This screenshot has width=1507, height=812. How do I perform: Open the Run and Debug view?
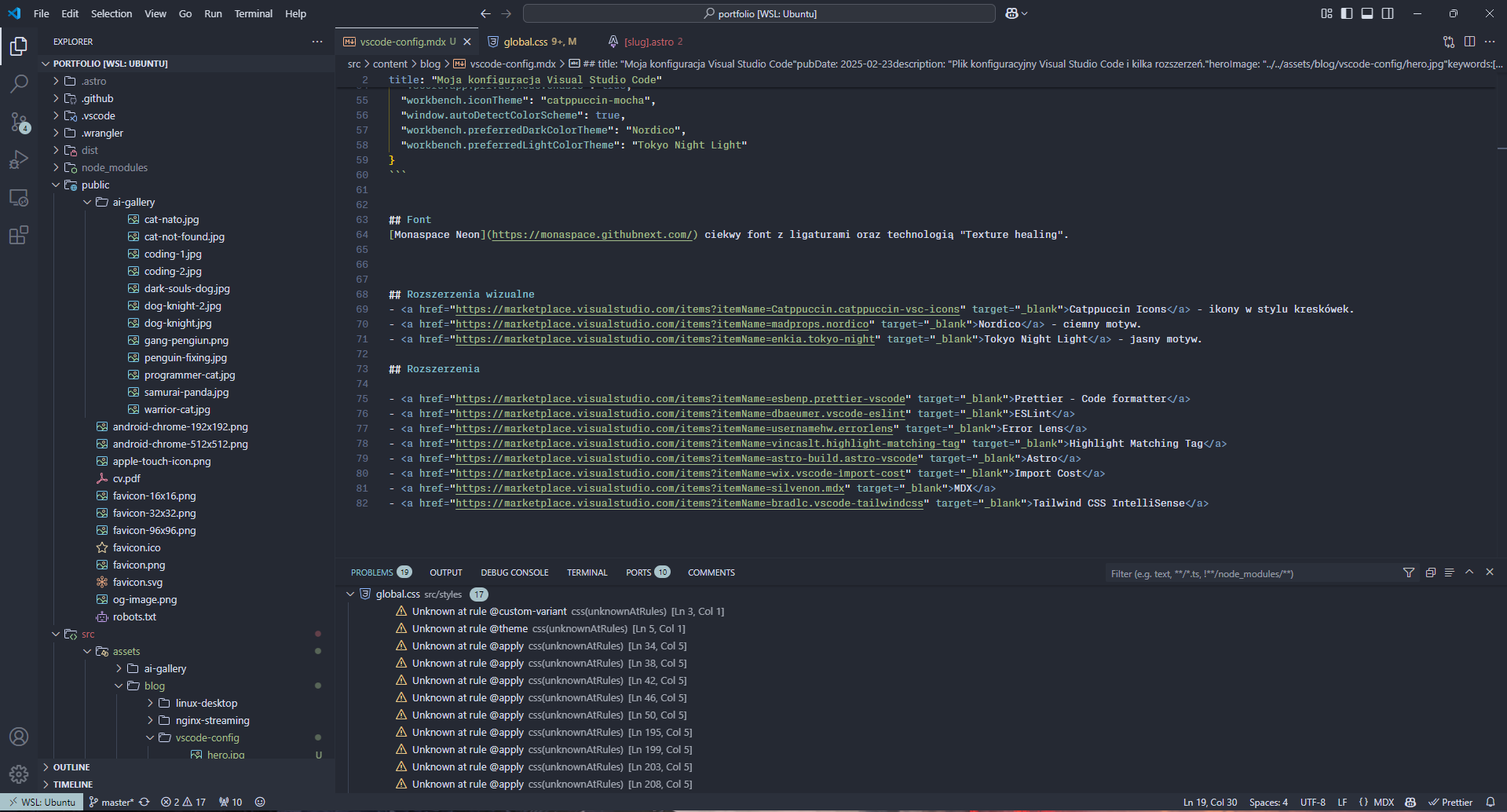click(x=19, y=159)
